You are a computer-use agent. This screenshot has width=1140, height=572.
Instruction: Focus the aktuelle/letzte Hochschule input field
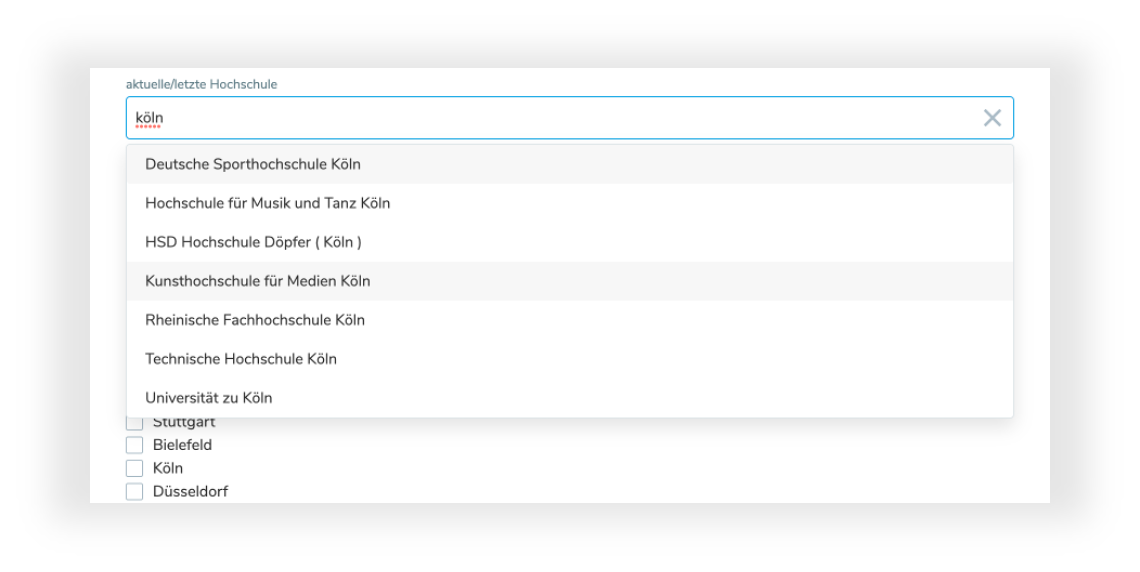(x=560, y=118)
